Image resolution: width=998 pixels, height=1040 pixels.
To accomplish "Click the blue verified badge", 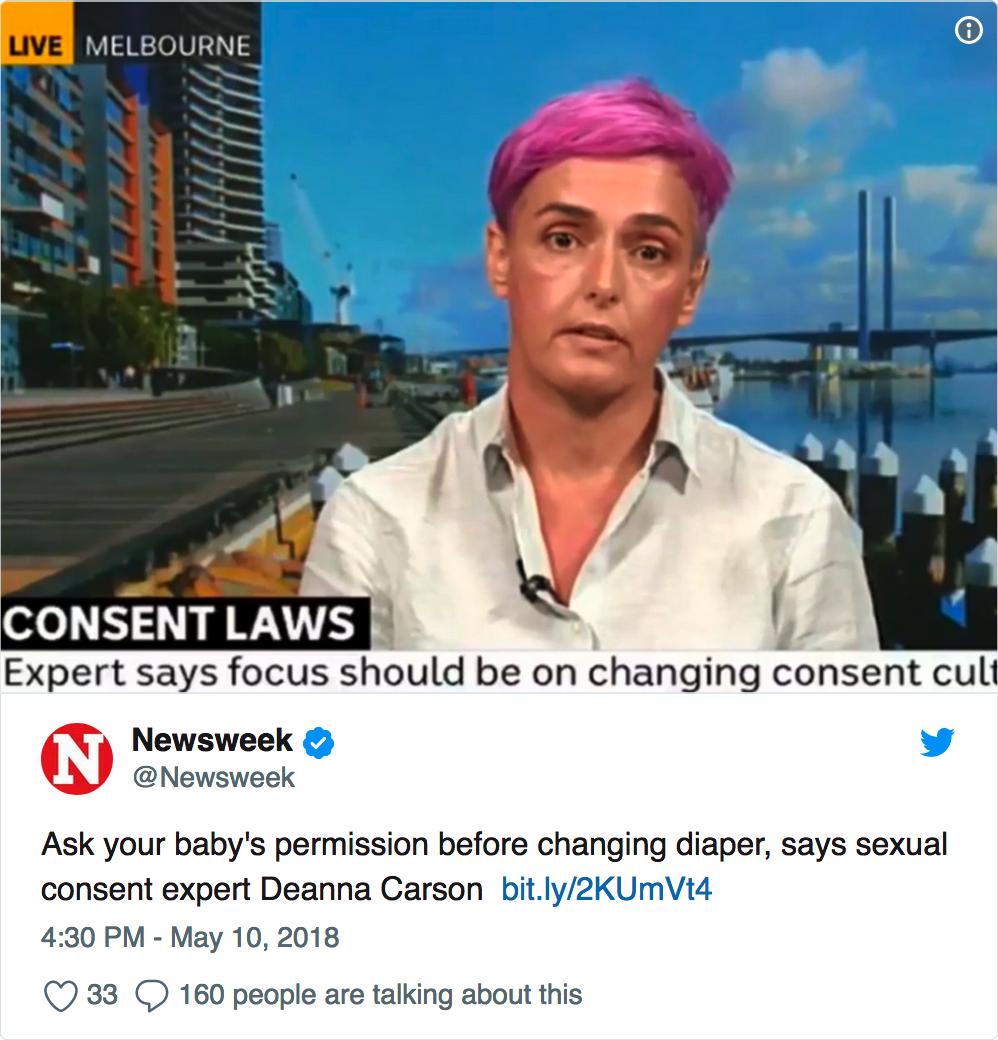I will (318, 742).
